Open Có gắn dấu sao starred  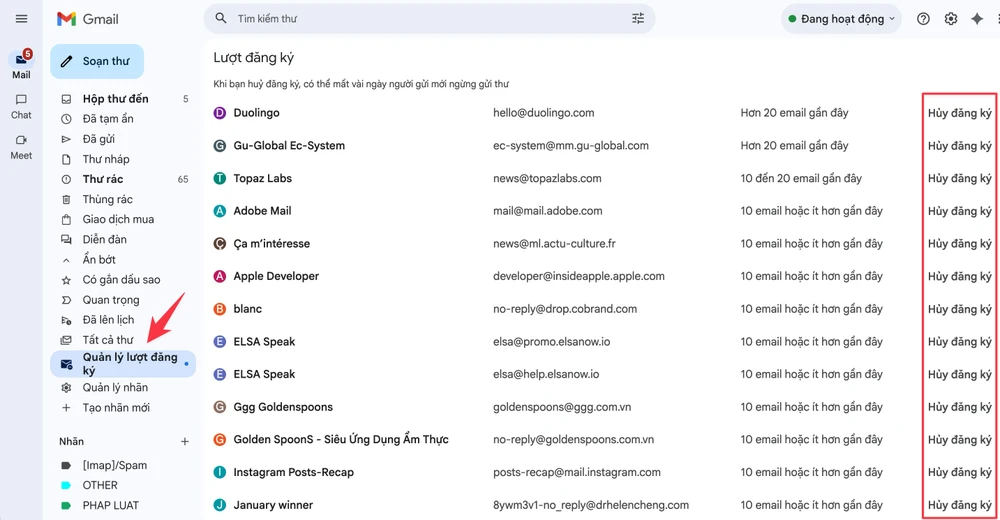pos(123,279)
